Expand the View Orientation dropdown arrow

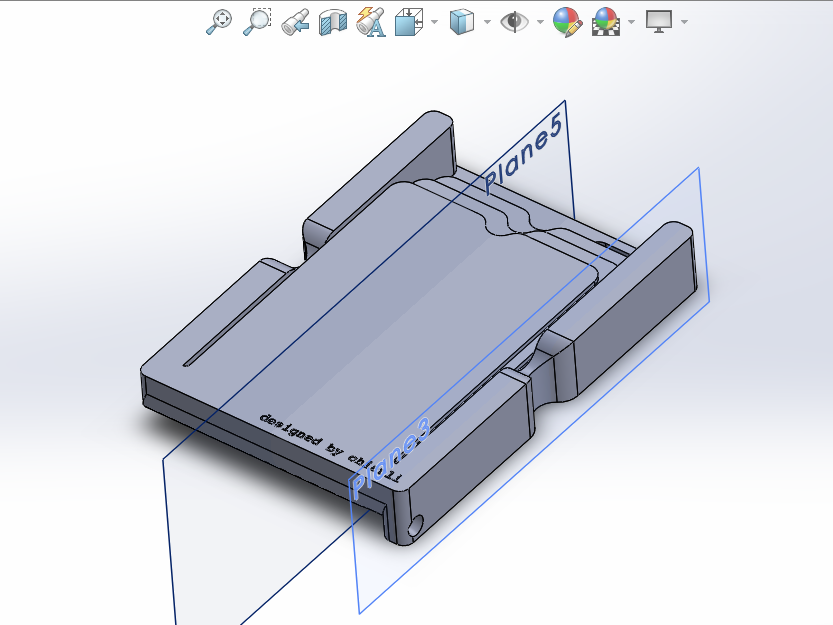tap(434, 22)
